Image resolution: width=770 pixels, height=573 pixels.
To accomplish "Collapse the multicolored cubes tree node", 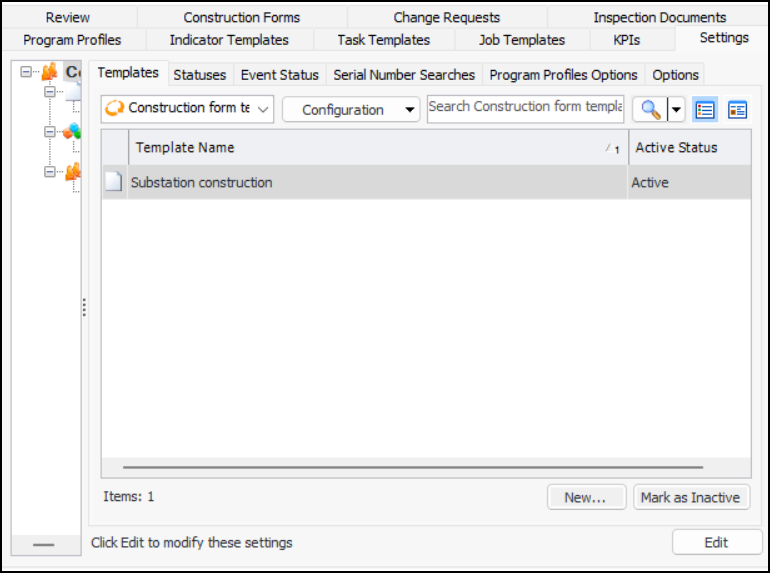I will [50, 131].
